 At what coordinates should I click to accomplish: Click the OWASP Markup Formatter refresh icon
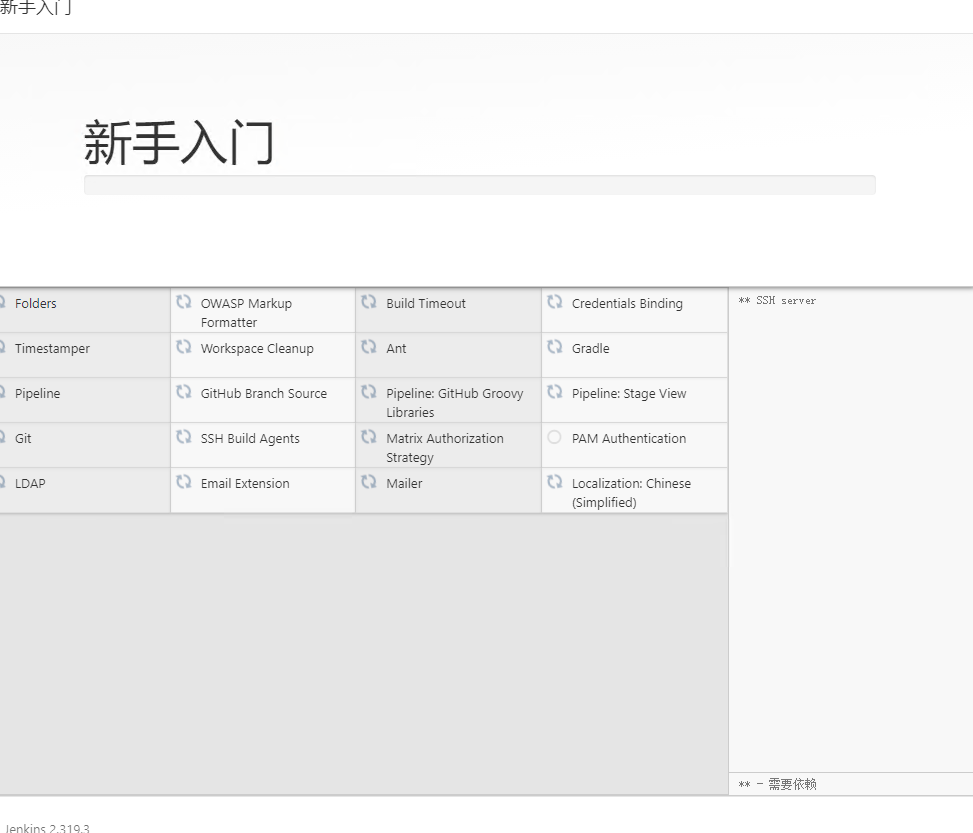tap(184, 302)
